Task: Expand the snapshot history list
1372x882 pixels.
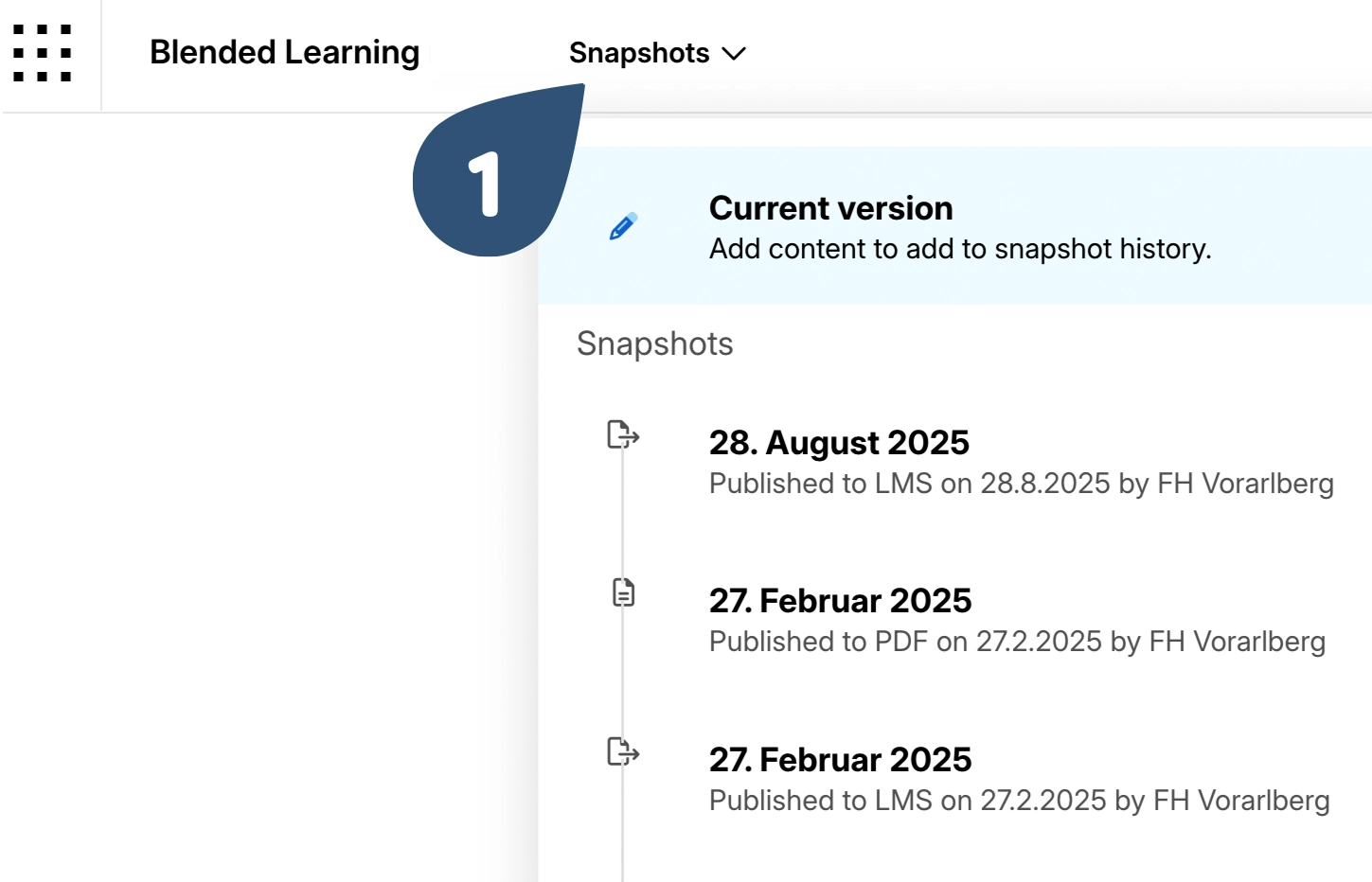Action: (657, 54)
